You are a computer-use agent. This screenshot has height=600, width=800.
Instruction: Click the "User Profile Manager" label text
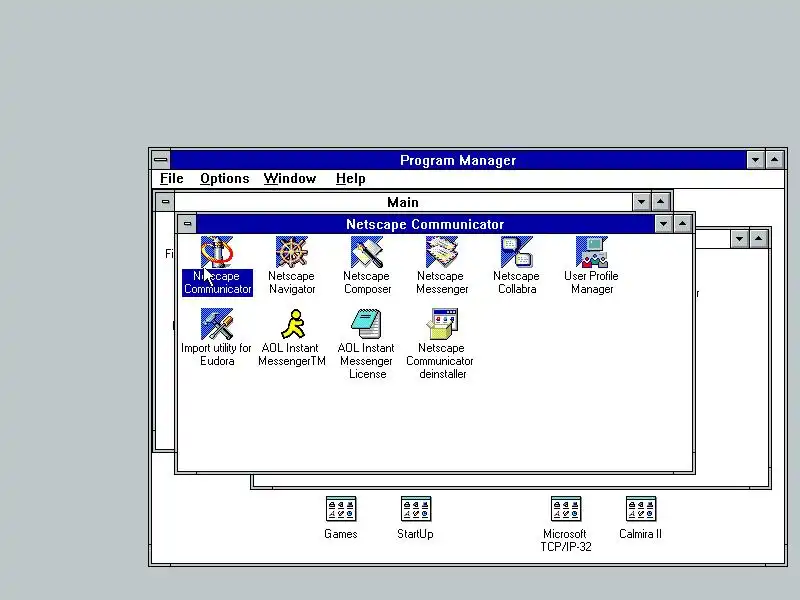coord(592,282)
